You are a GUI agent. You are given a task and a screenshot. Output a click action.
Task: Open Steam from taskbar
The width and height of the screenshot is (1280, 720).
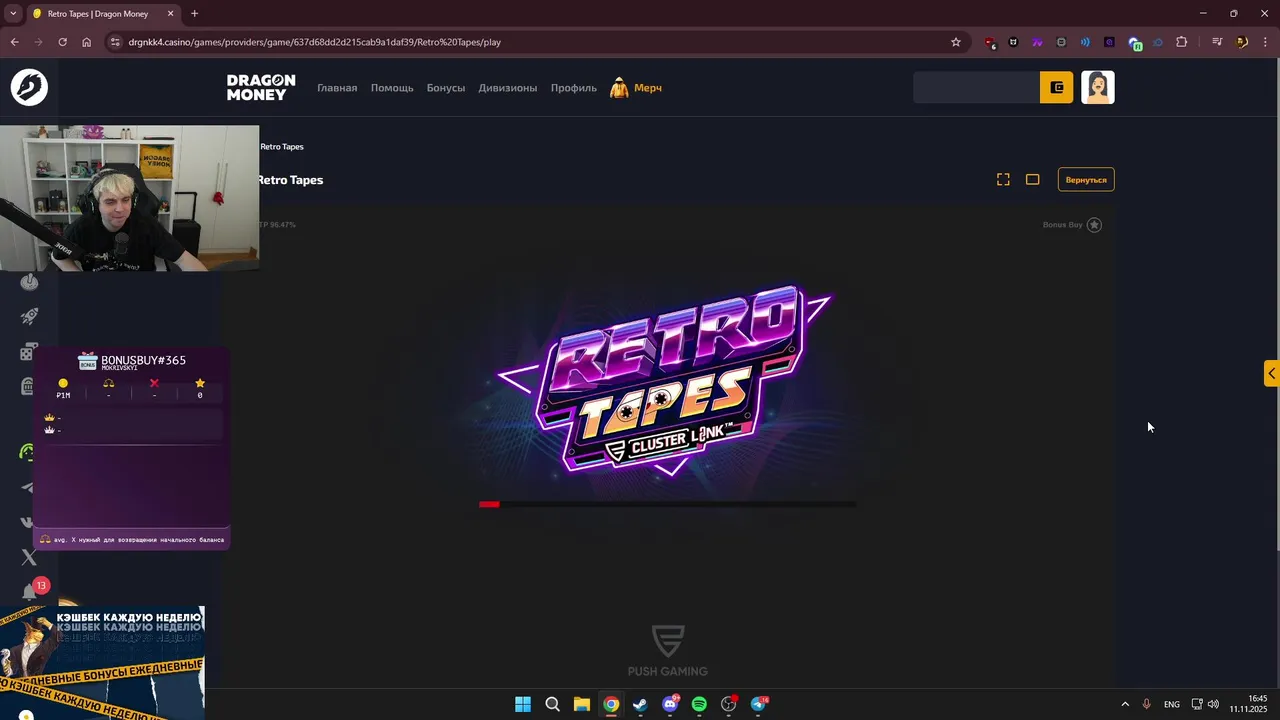tap(640, 704)
